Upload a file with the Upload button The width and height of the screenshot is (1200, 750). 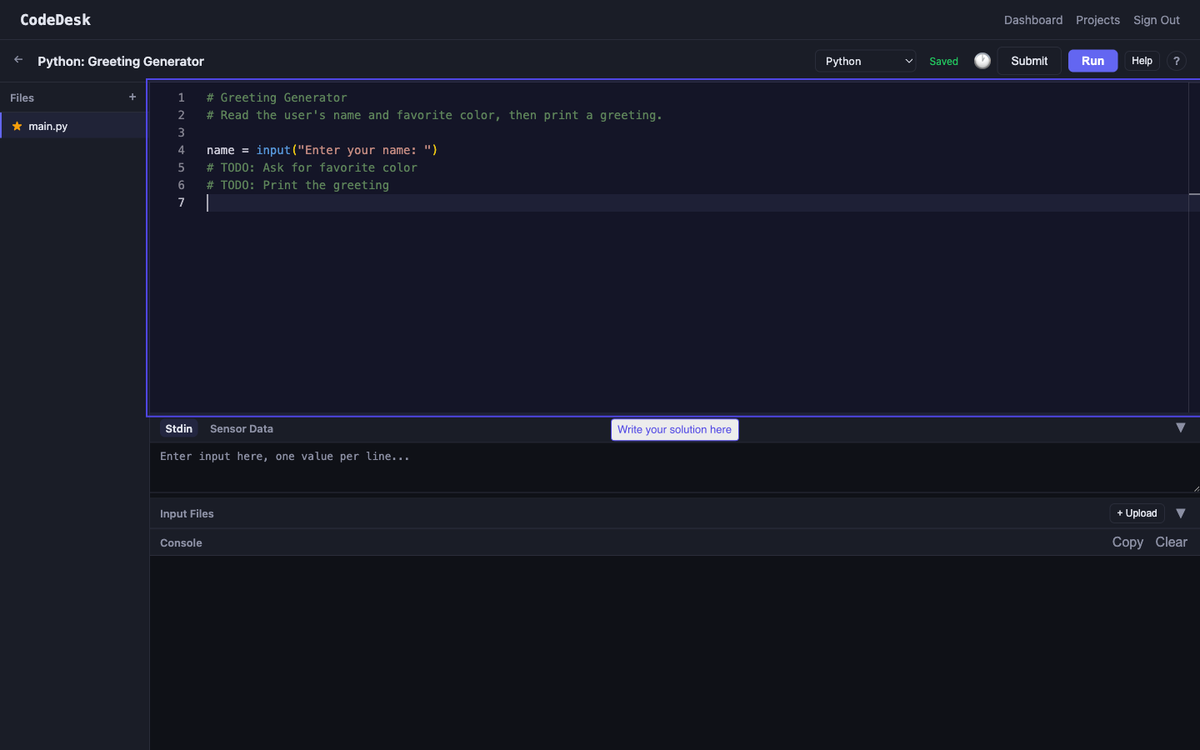tap(1136, 512)
